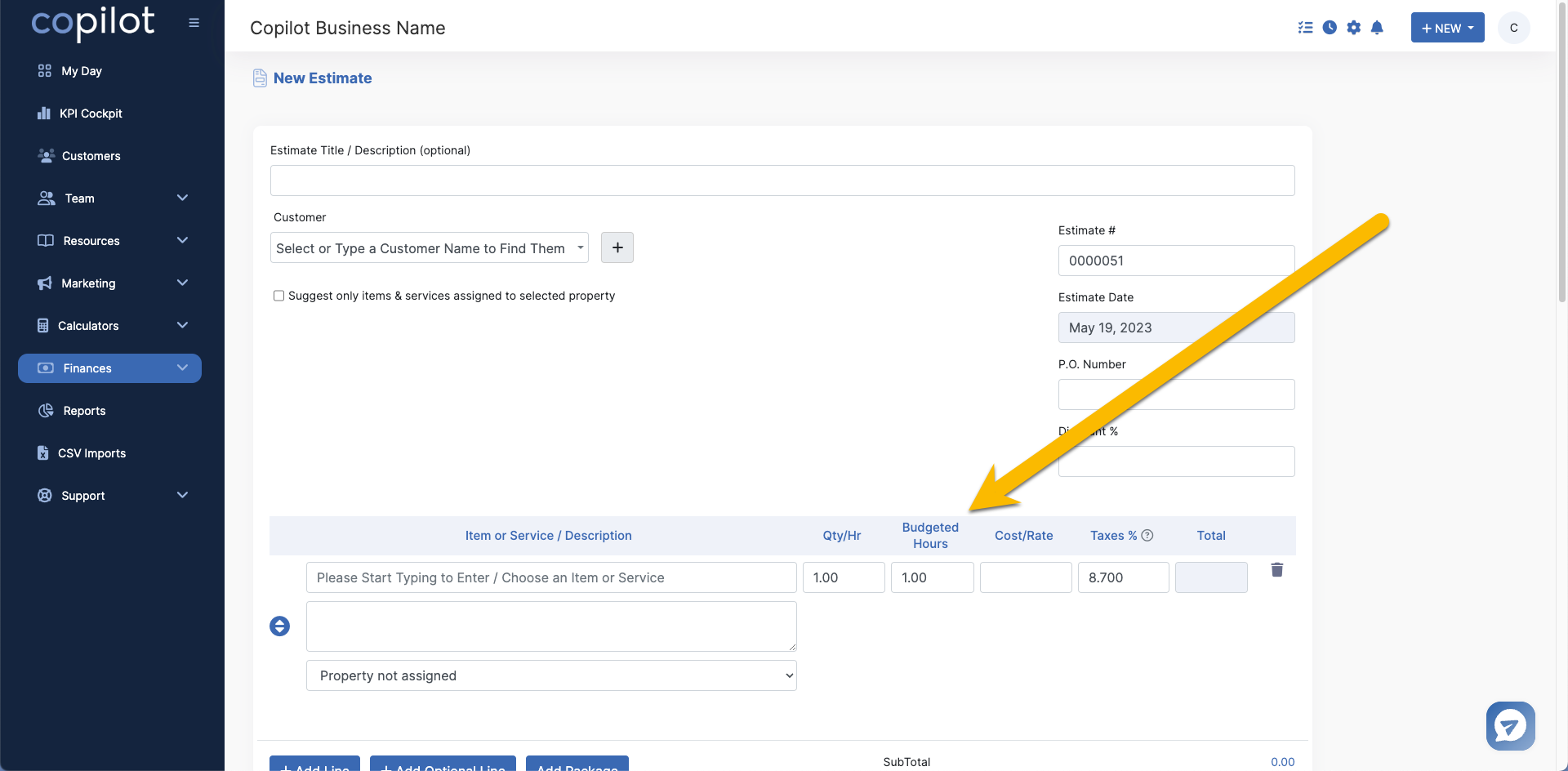Screen dimensions: 1568x771
Task: Click the Marketing megaphone icon
Action: [x=45, y=283]
